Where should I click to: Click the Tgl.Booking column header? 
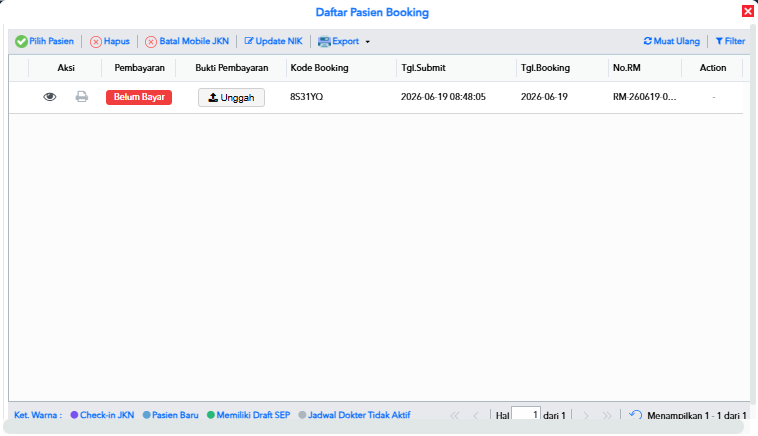click(562, 68)
